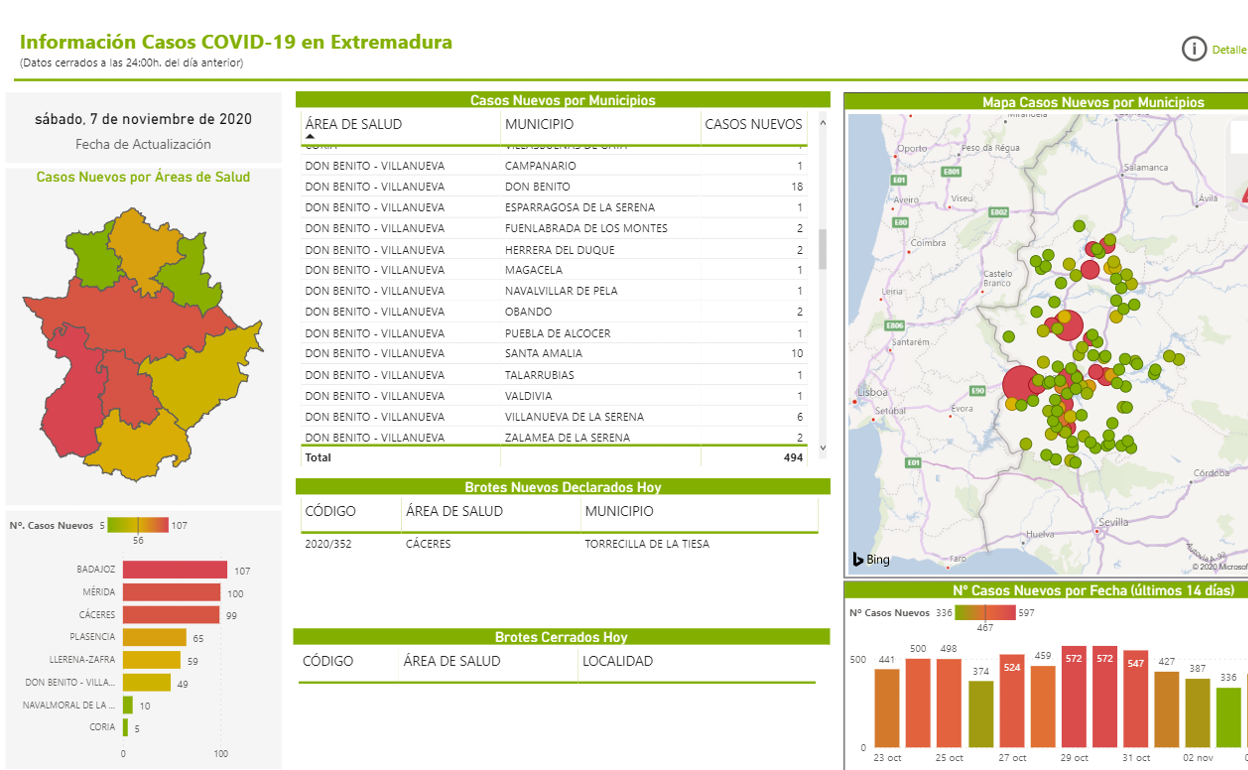1248x770 pixels.
Task: Open the Detalle info icon
Action: pyautogui.click(x=1194, y=49)
